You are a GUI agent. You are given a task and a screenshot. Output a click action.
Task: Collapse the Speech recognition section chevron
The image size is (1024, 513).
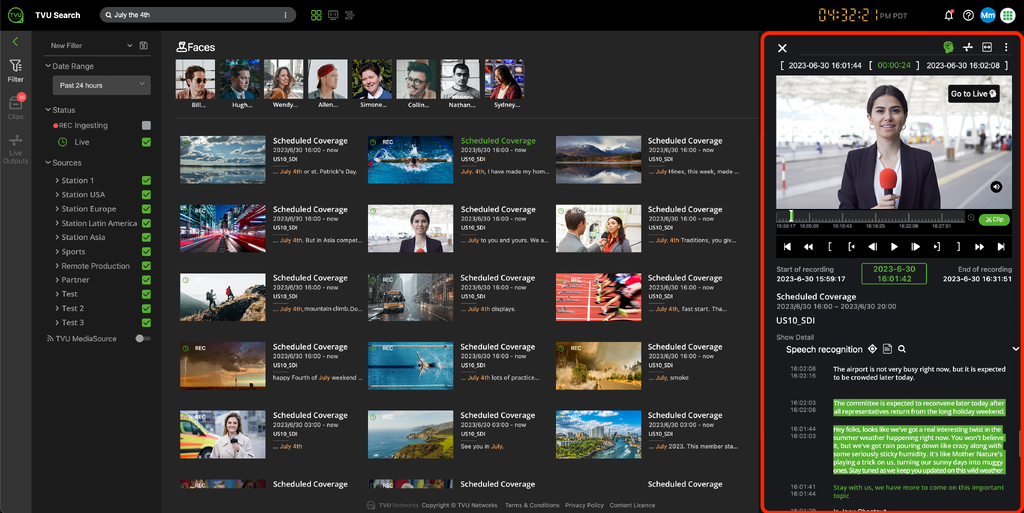click(1016, 349)
